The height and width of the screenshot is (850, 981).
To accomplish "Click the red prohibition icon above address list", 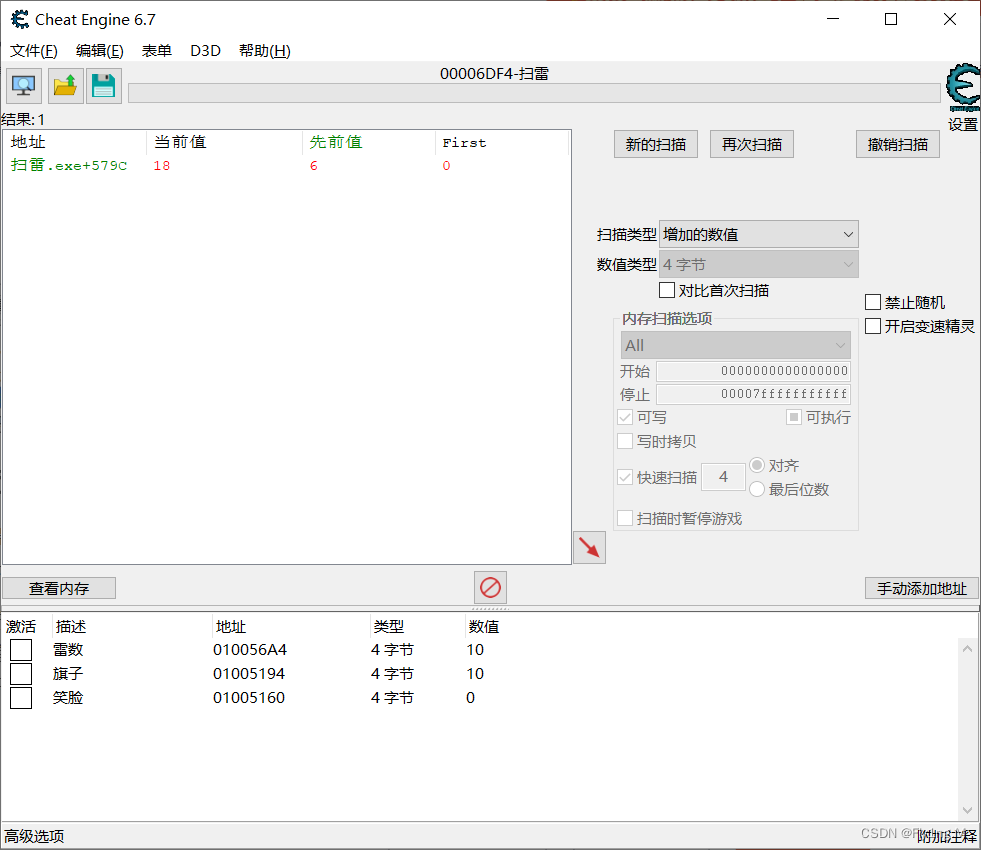I will click(490, 588).
